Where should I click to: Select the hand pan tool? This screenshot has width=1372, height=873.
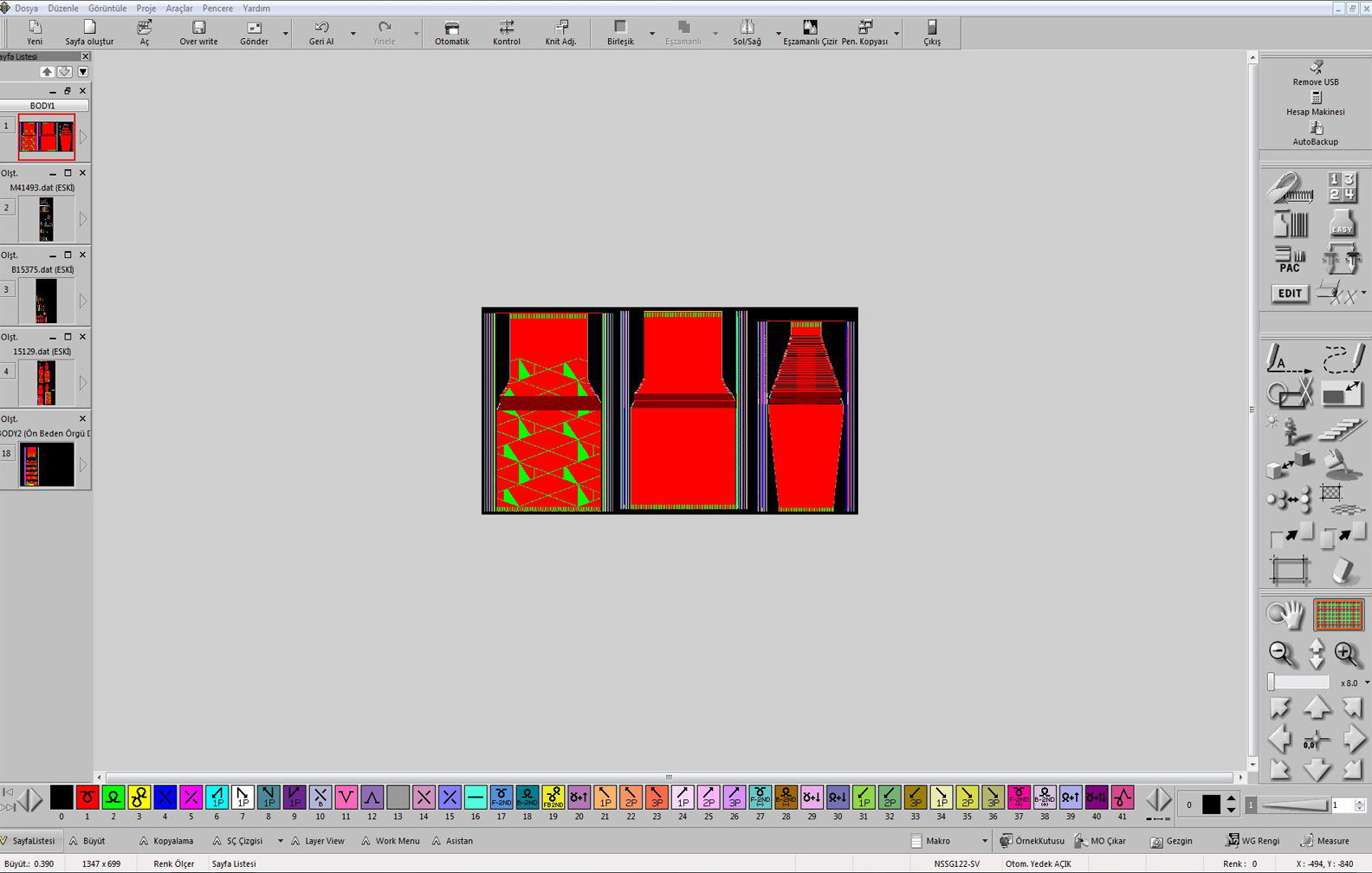(x=1285, y=614)
